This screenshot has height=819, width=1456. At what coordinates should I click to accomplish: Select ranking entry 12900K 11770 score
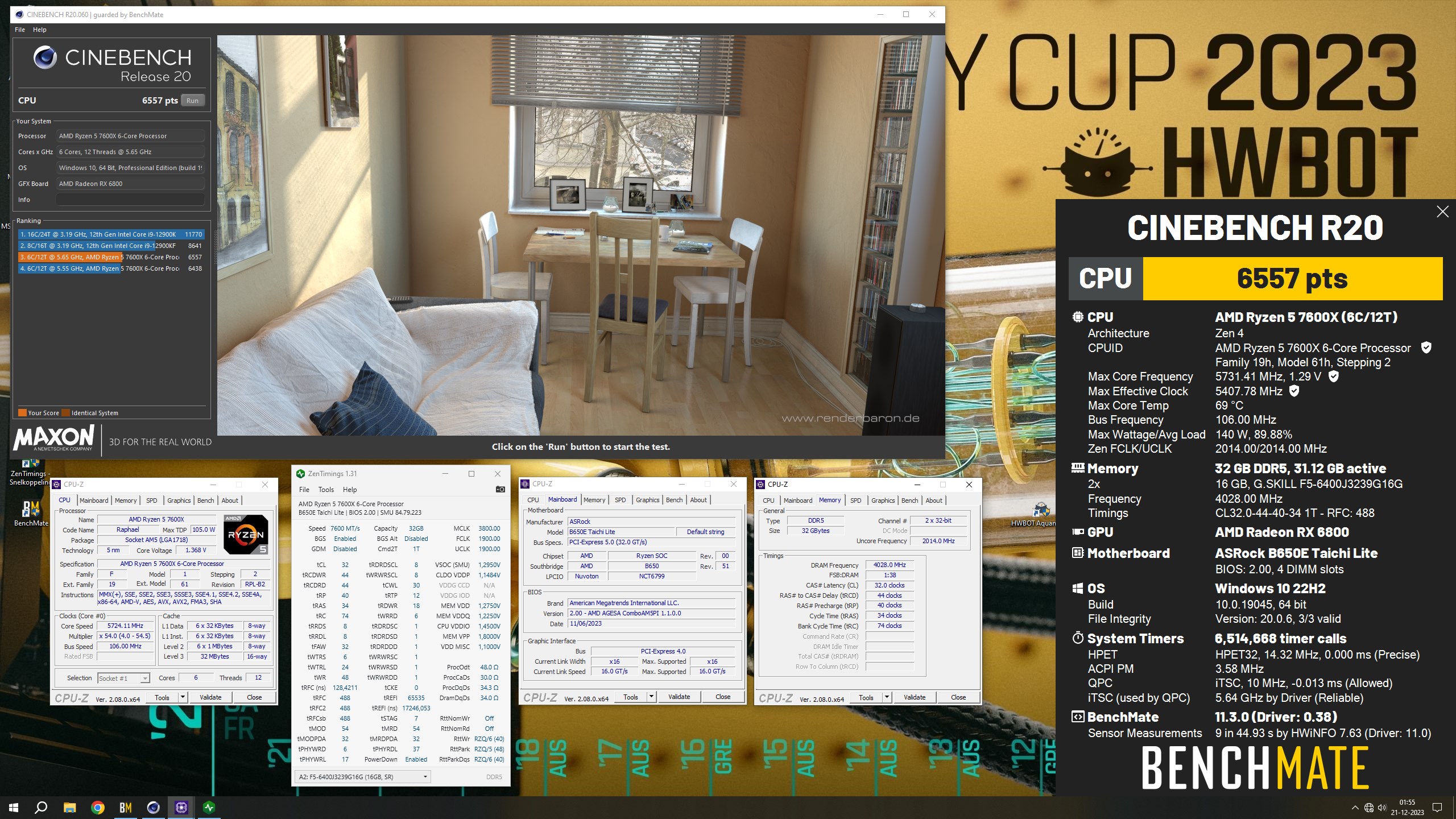[x=111, y=234]
